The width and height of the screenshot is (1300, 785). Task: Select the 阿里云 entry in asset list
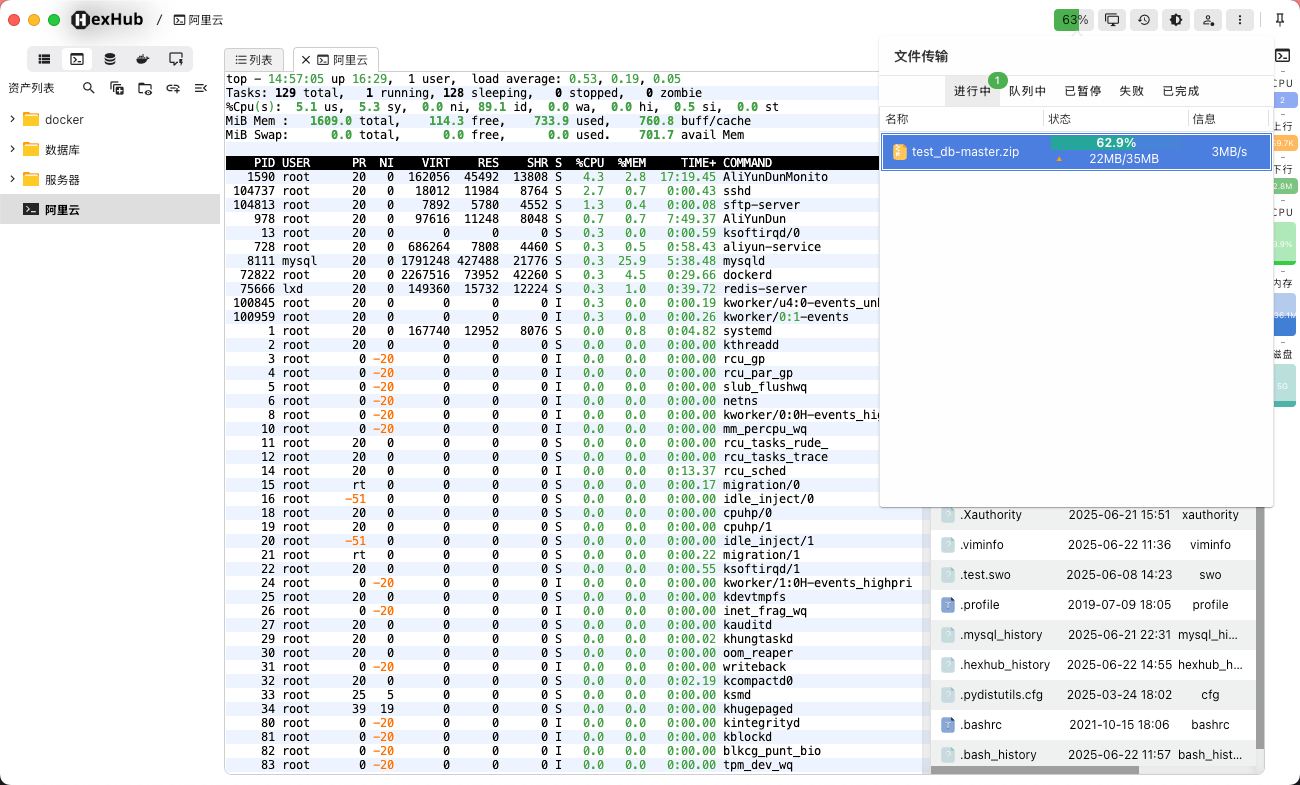tap(62, 210)
